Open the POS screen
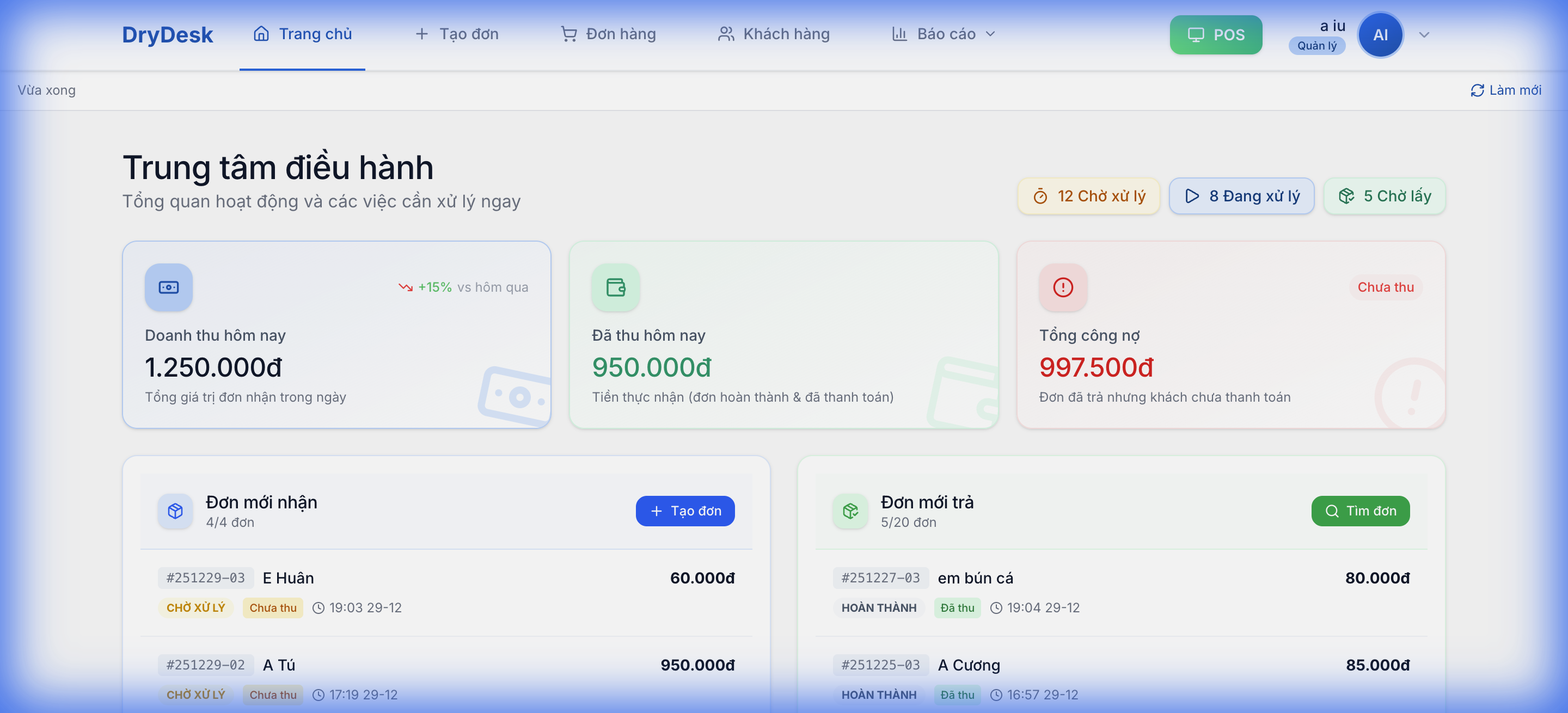This screenshot has height=713, width=1568. pos(1215,35)
